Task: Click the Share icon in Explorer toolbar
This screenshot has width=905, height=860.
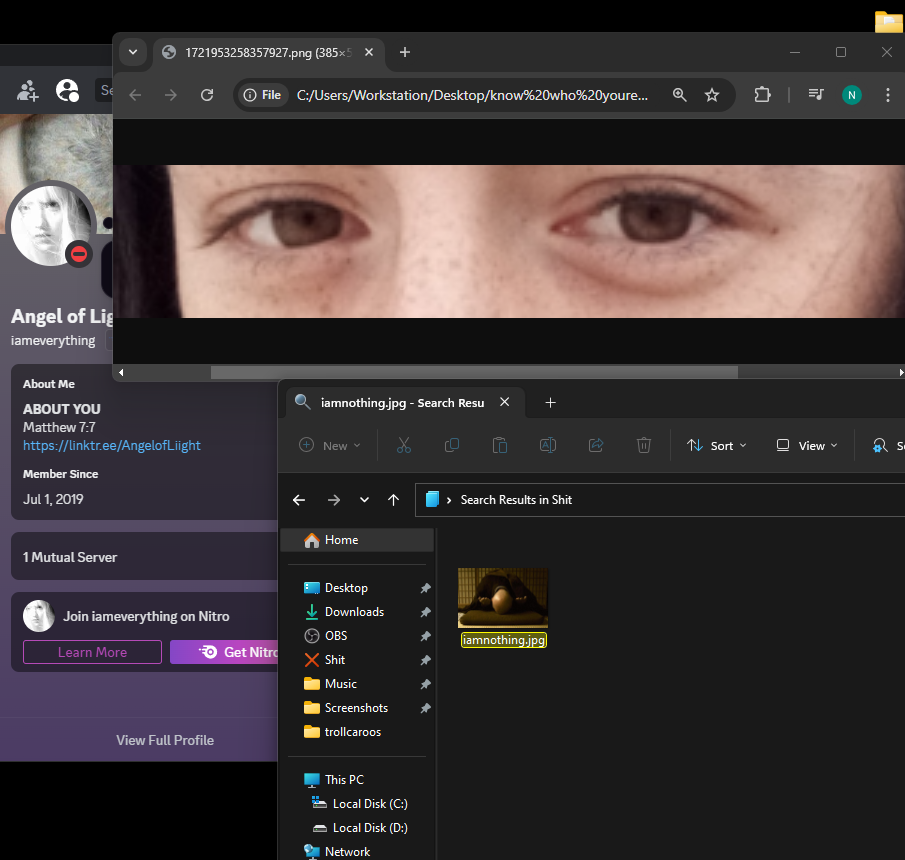Action: [x=596, y=446]
